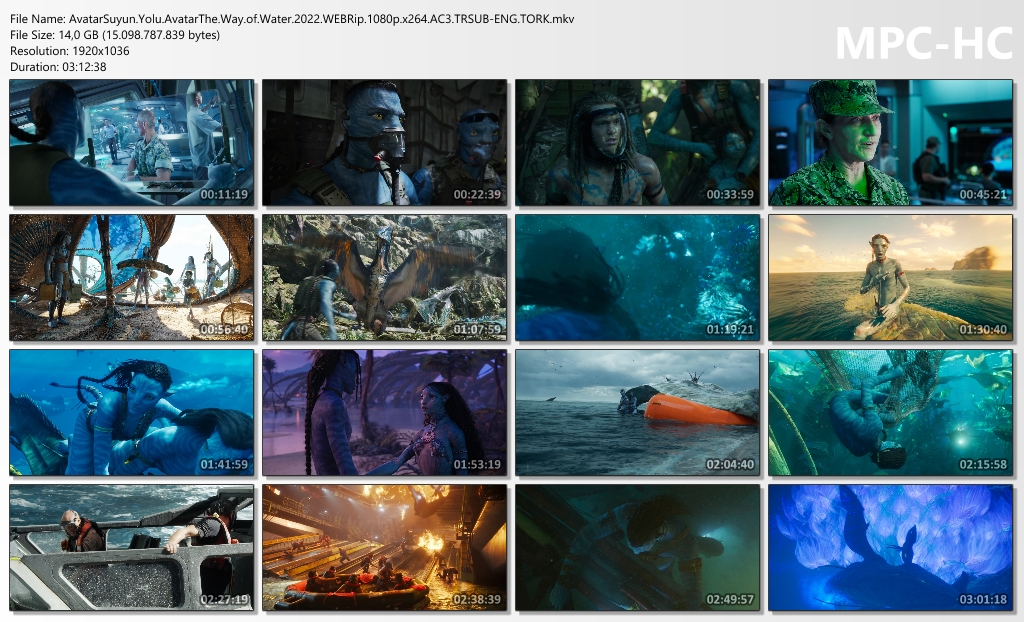Click the File Name line with the .mkv title
The image size is (1024, 622).
292,19
